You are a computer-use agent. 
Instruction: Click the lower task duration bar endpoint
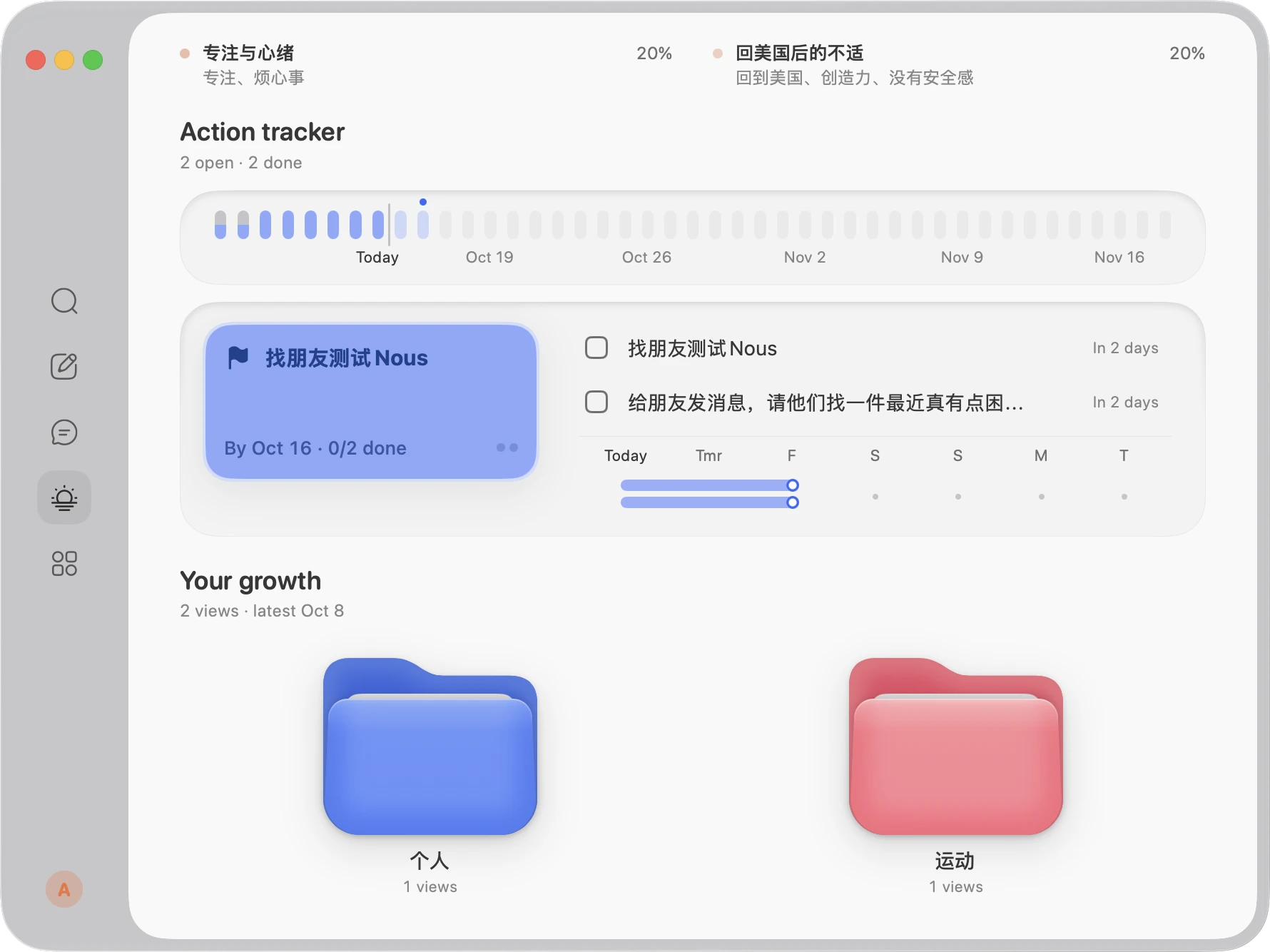(x=792, y=502)
